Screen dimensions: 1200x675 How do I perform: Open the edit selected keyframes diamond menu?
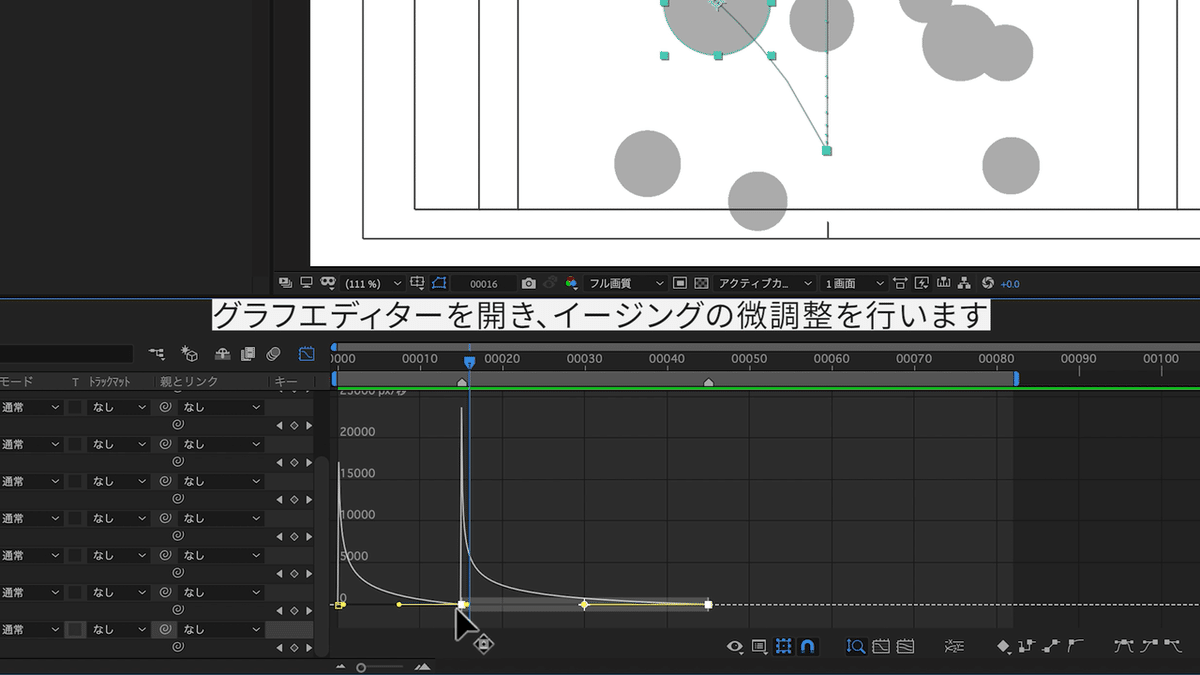[x=1004, y=647]
